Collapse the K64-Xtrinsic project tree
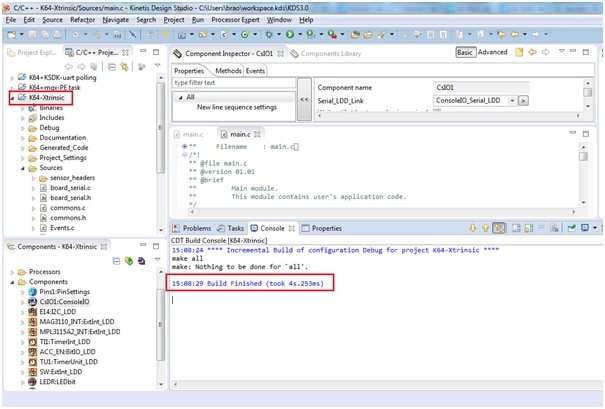The width and height of the screenshot is (605, 409). tap(11, 97)
